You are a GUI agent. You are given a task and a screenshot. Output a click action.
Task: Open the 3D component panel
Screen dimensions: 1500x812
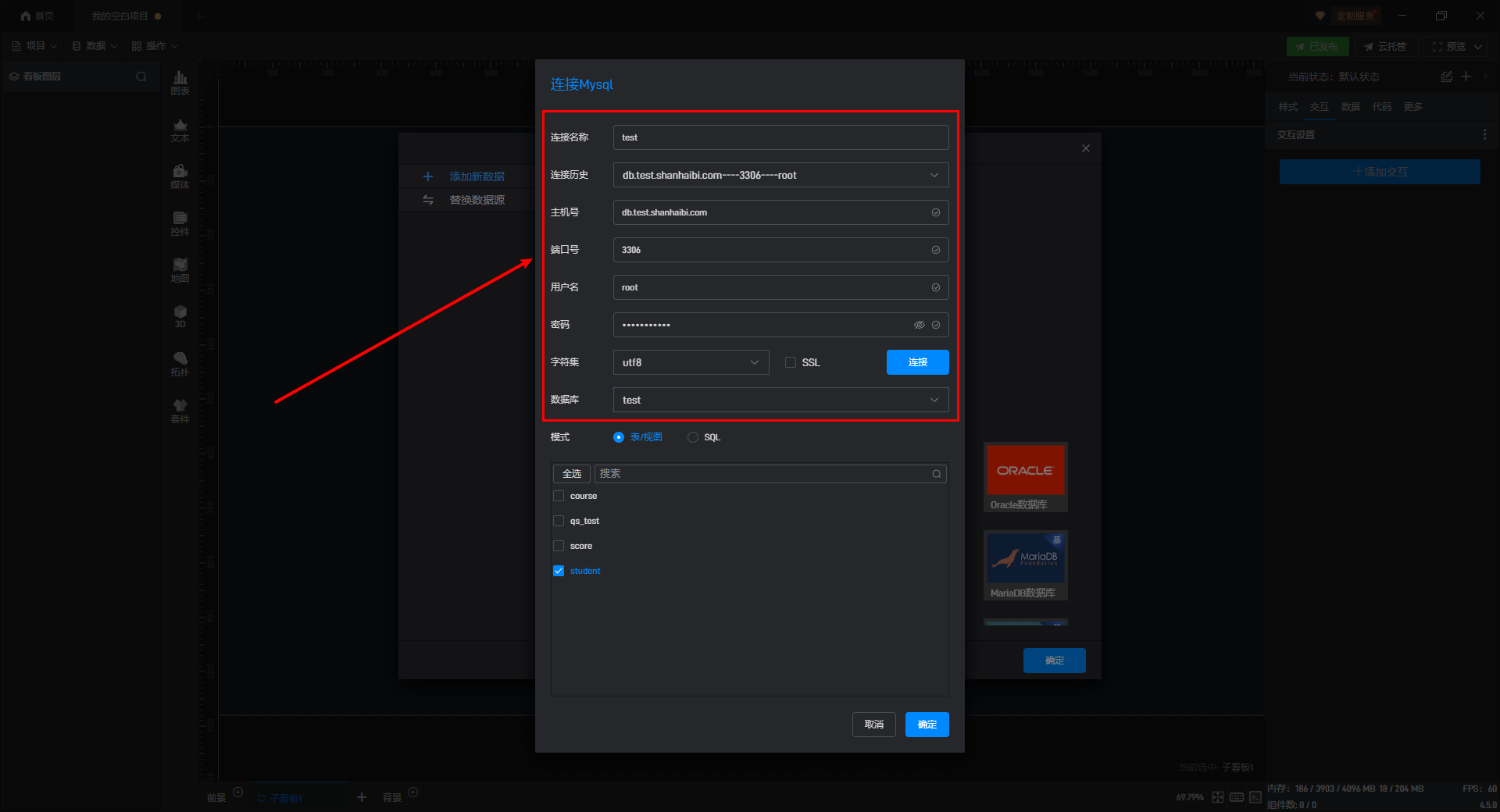(x=180, y=316)
